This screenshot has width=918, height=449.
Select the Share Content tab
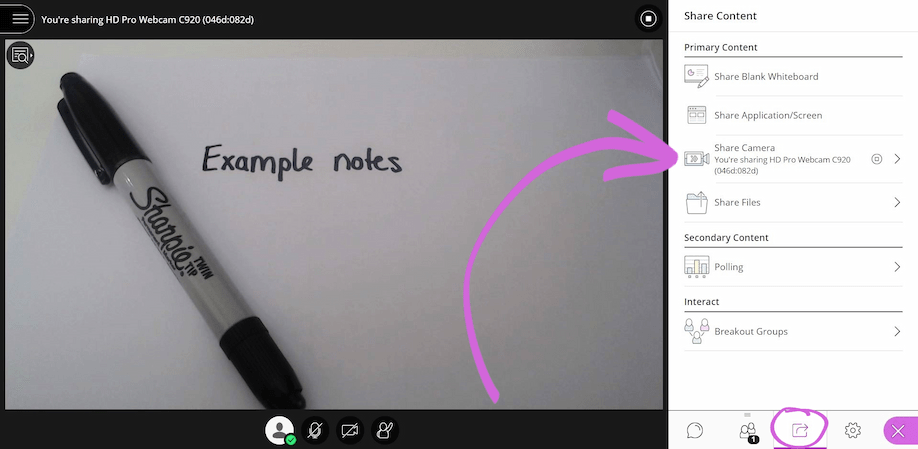click(x=799, y=430)
